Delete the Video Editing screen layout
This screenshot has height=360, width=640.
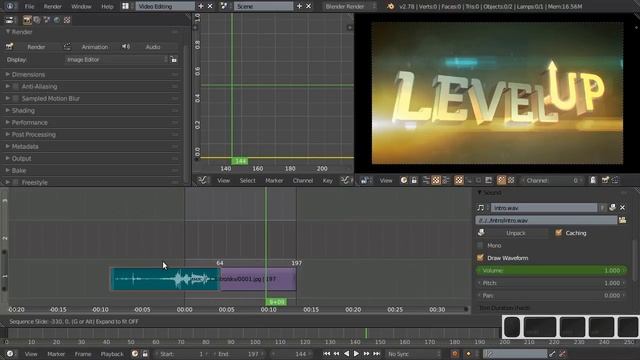point(210,6)
